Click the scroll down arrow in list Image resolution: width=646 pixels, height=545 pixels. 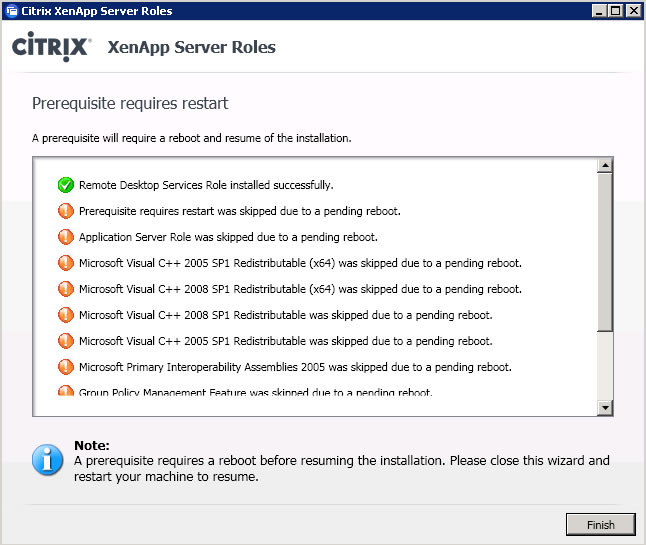click(x=605, y=408)
